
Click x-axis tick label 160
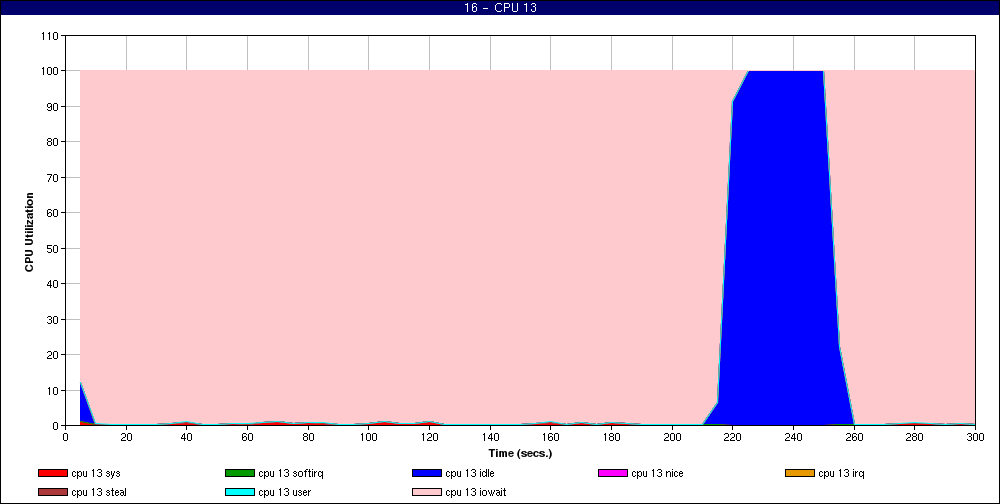550,437
